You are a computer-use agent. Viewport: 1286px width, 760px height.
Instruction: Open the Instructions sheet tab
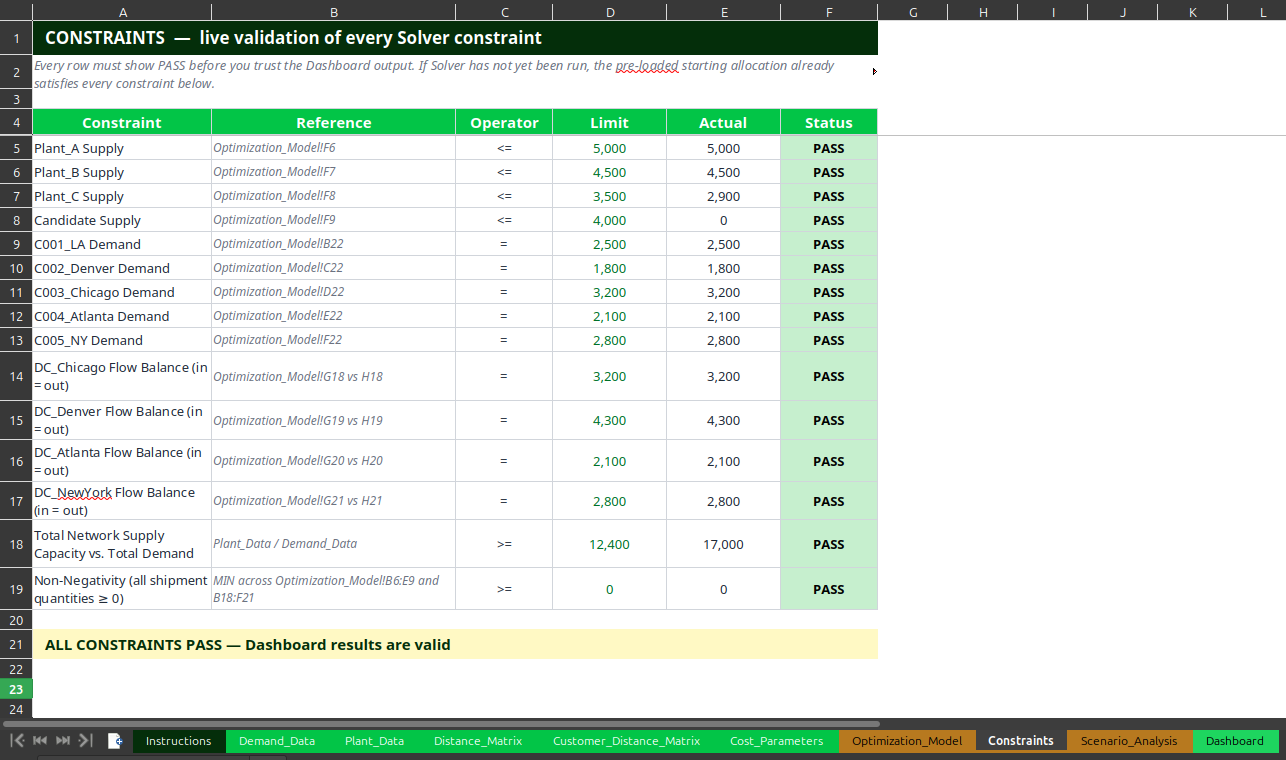pos(179,741)
